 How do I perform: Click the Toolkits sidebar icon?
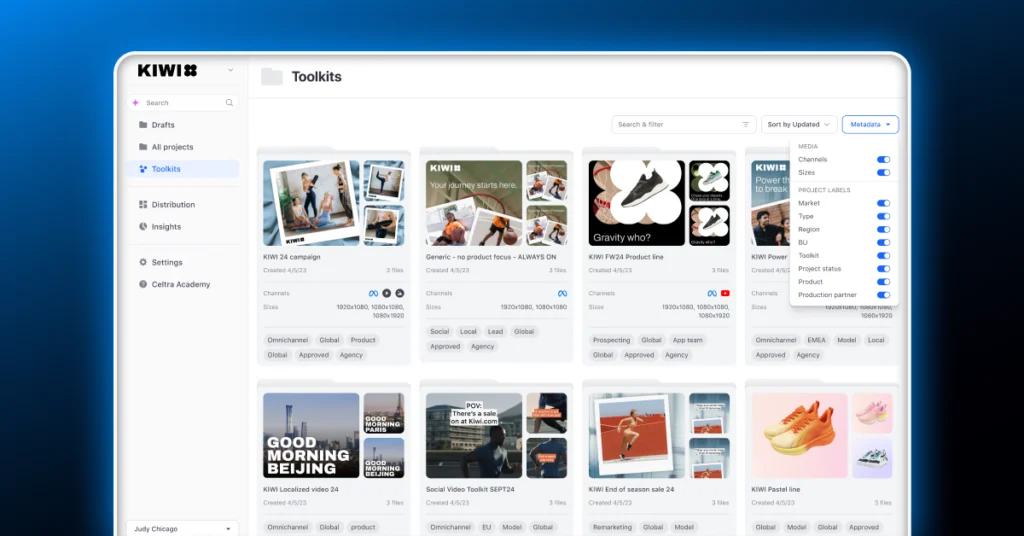coord(143,168)
